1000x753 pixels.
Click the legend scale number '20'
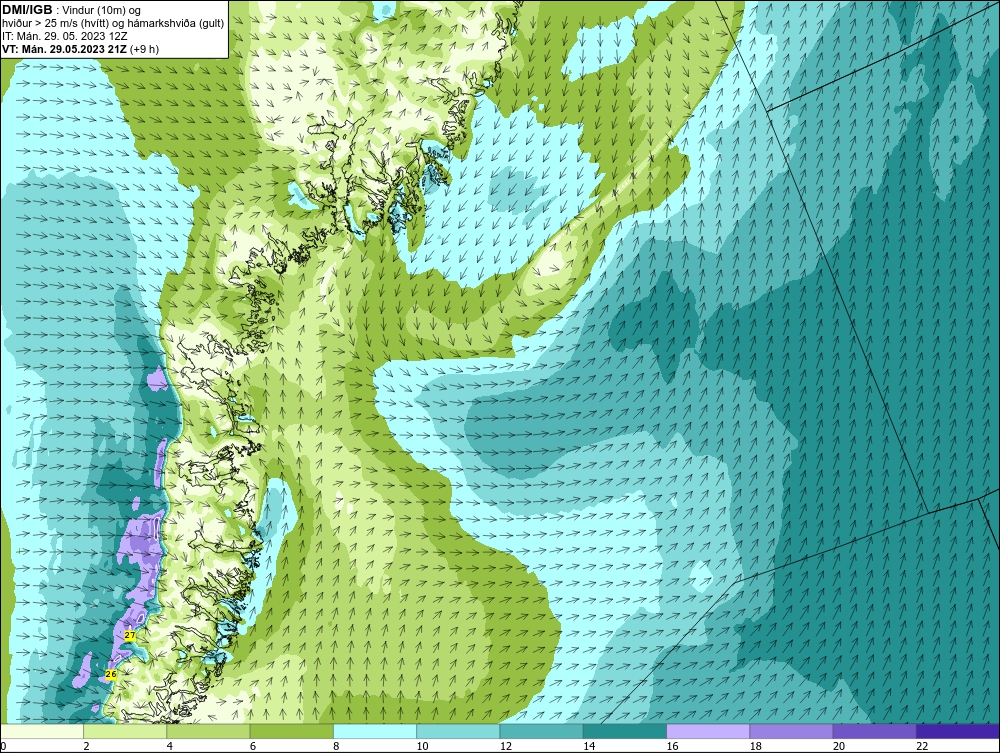click(x=839, y=746)
